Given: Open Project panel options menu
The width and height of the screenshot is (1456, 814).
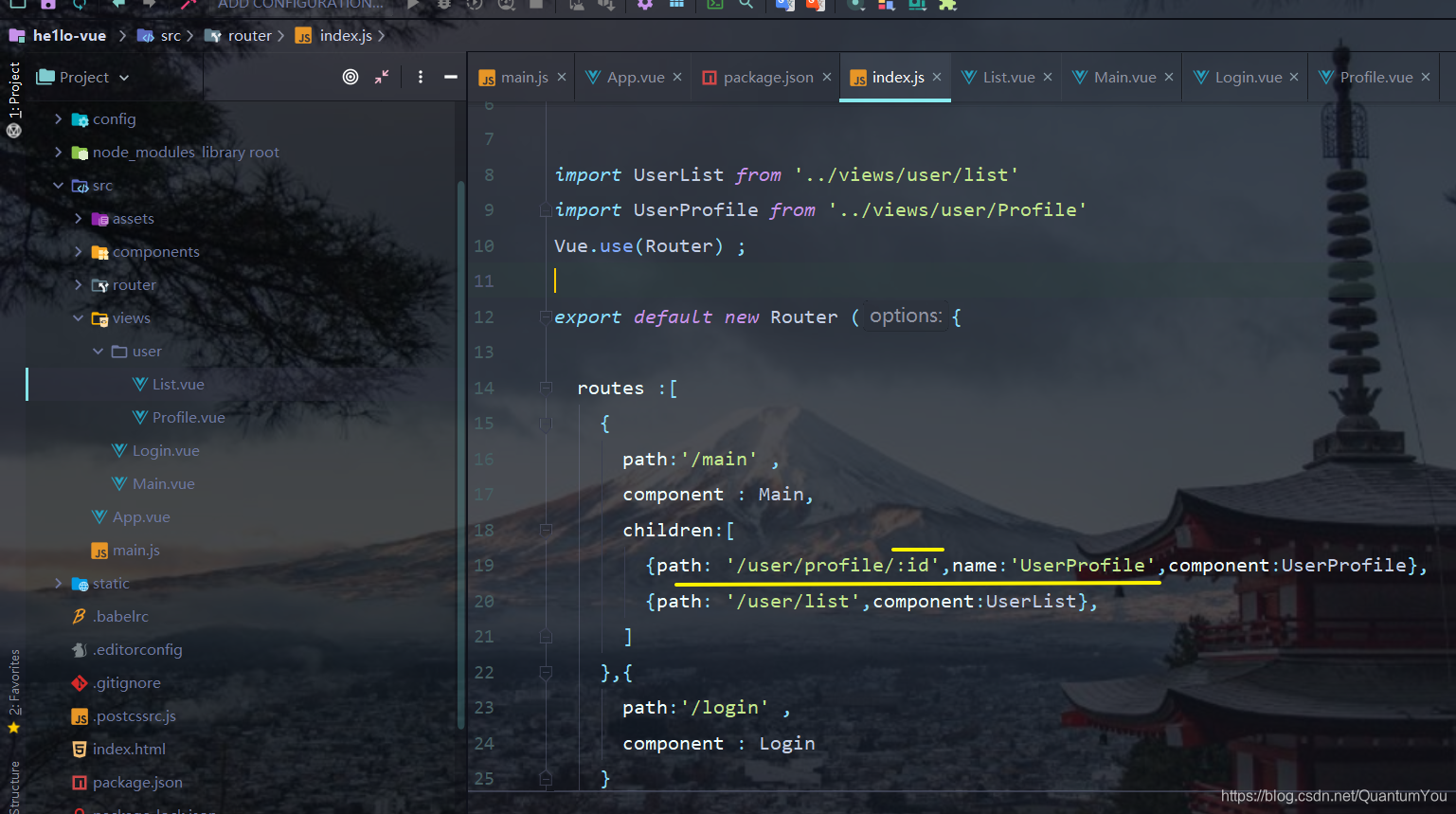Looking at the screenshot, I should 421,77.
